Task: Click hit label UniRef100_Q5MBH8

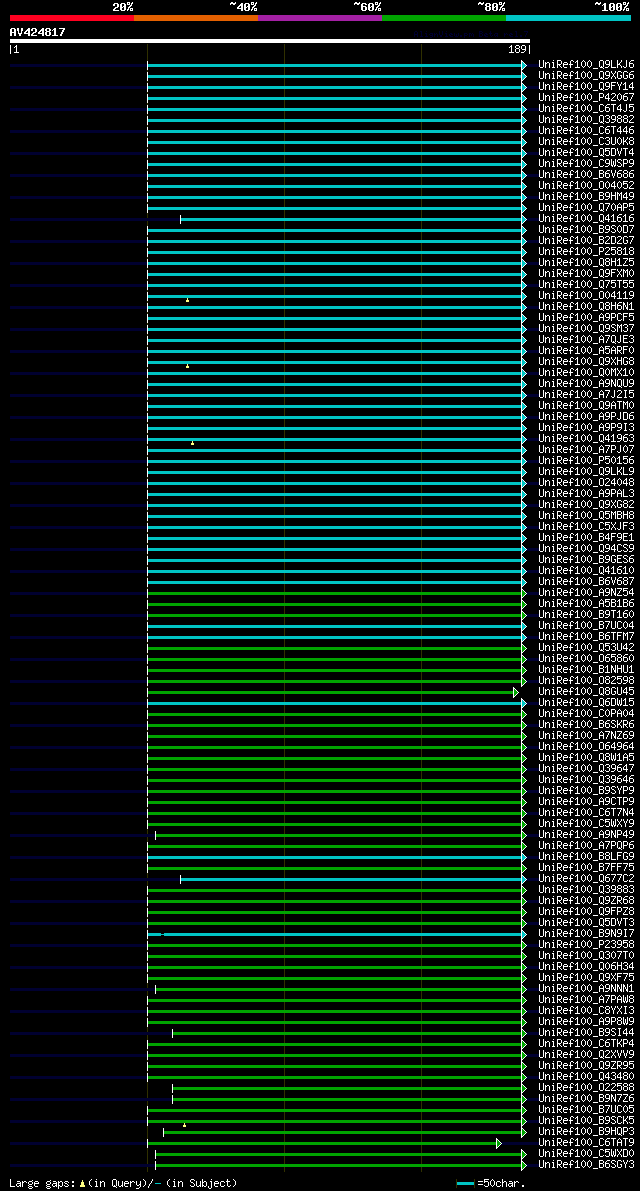Action: click(586, 515)
